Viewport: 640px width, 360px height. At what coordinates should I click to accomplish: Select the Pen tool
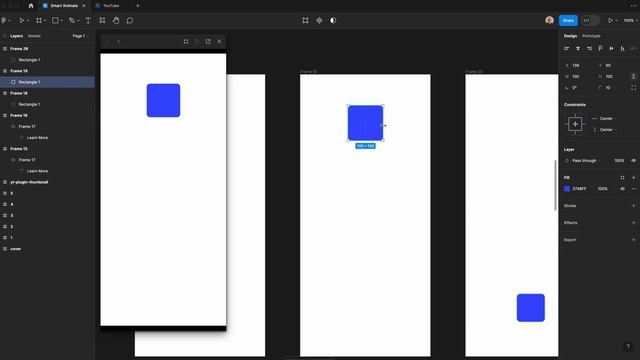(72, 20)
